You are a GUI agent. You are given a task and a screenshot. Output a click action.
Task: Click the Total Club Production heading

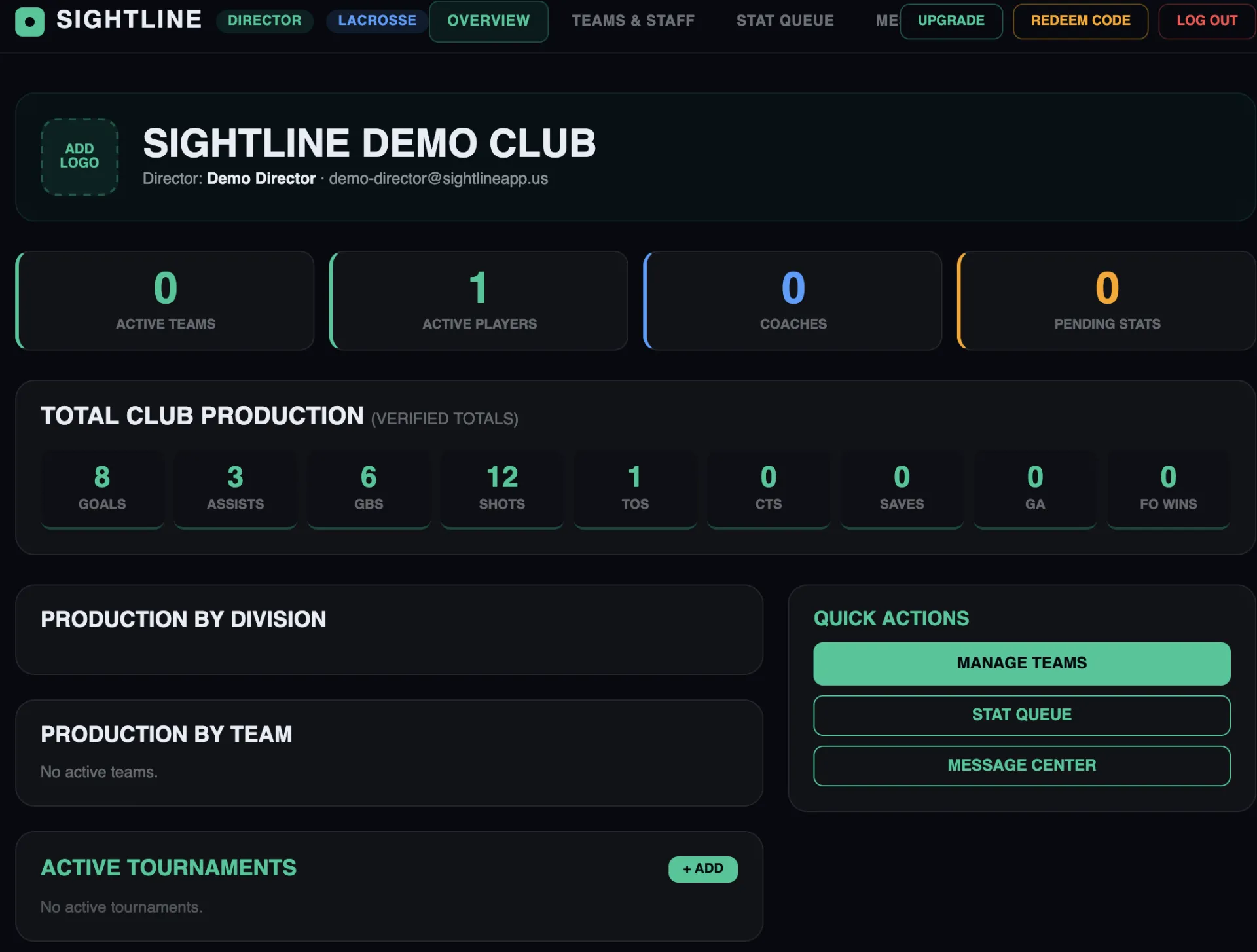click(202, 416)
